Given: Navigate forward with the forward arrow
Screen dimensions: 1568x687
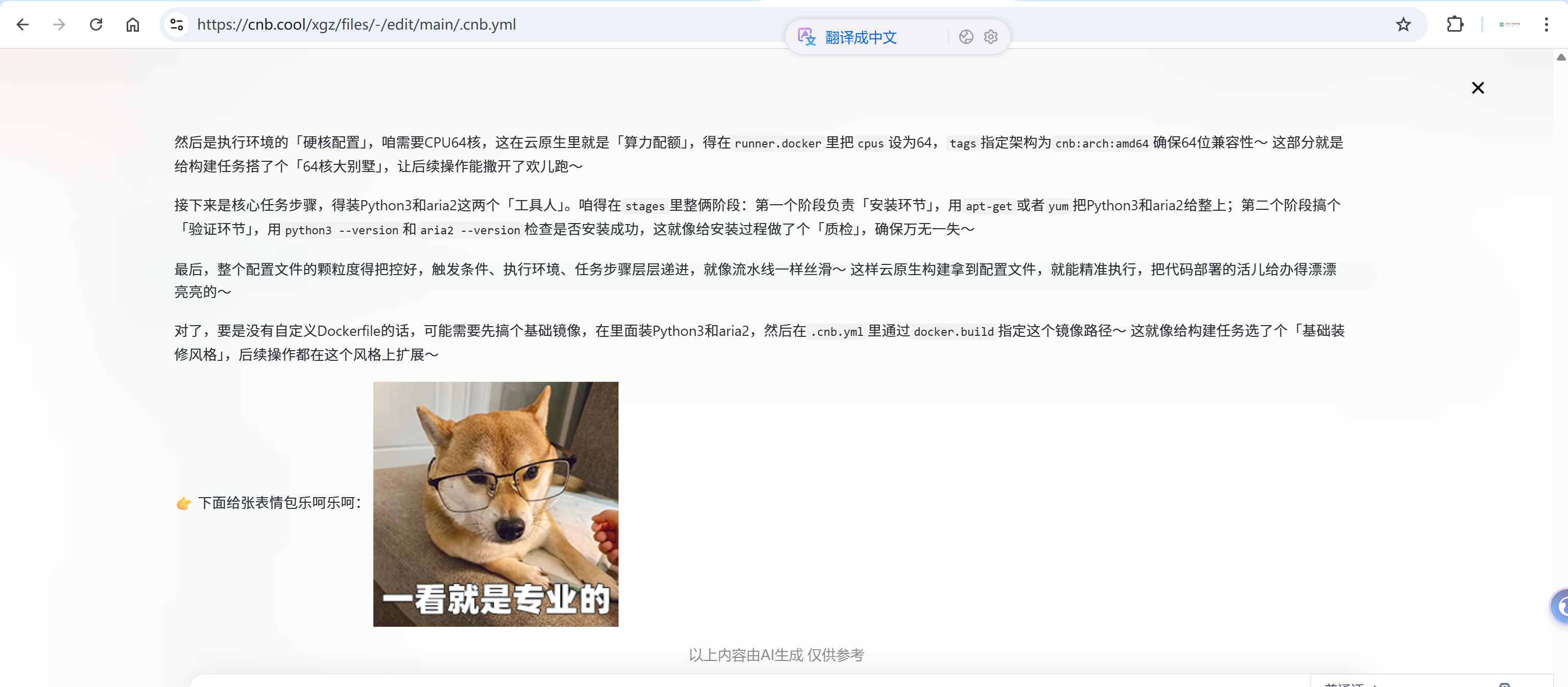Looking at the screenshot, I should (x=59, y=24).
